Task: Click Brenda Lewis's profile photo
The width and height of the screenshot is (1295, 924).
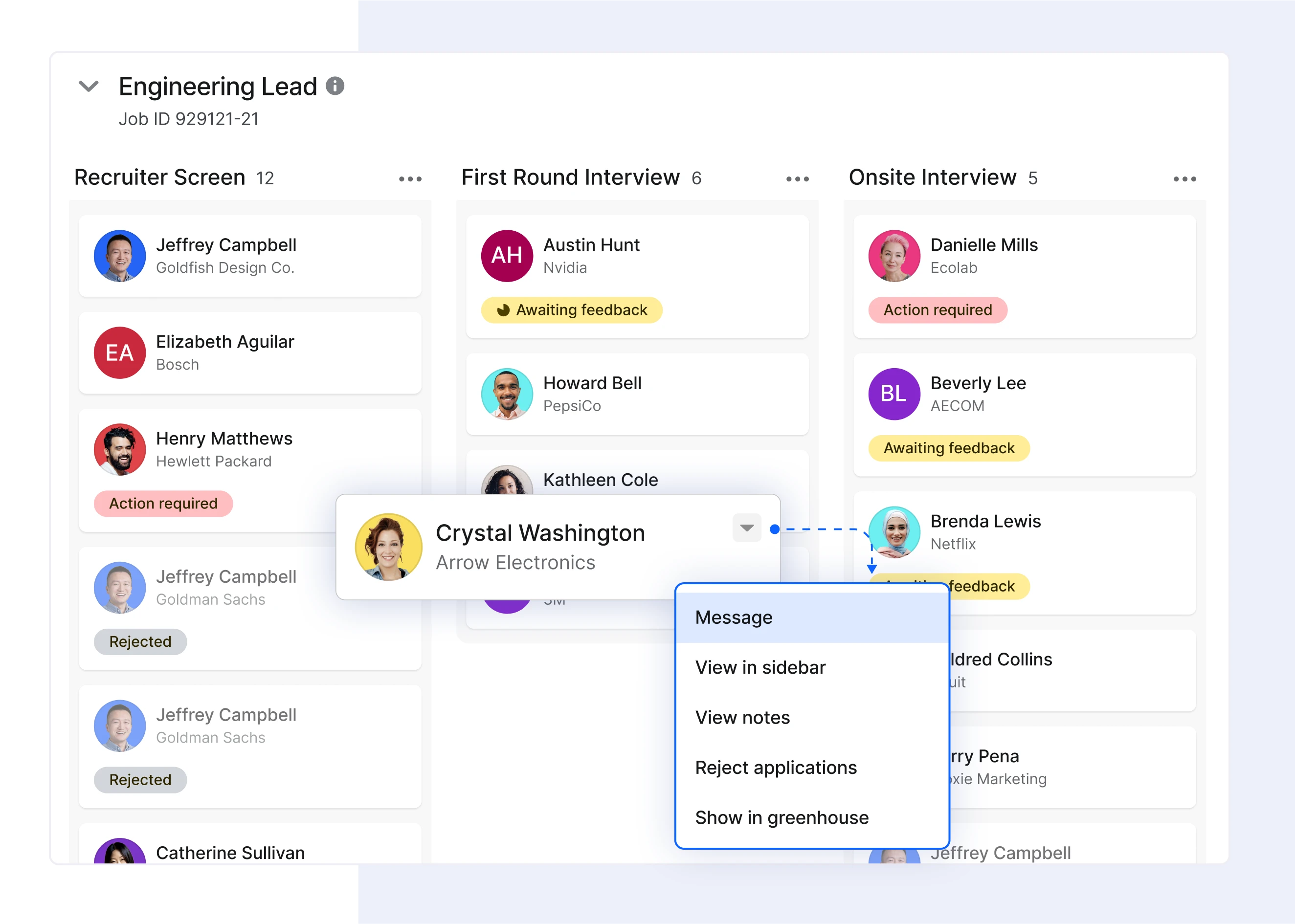Action: click(894, 531)
